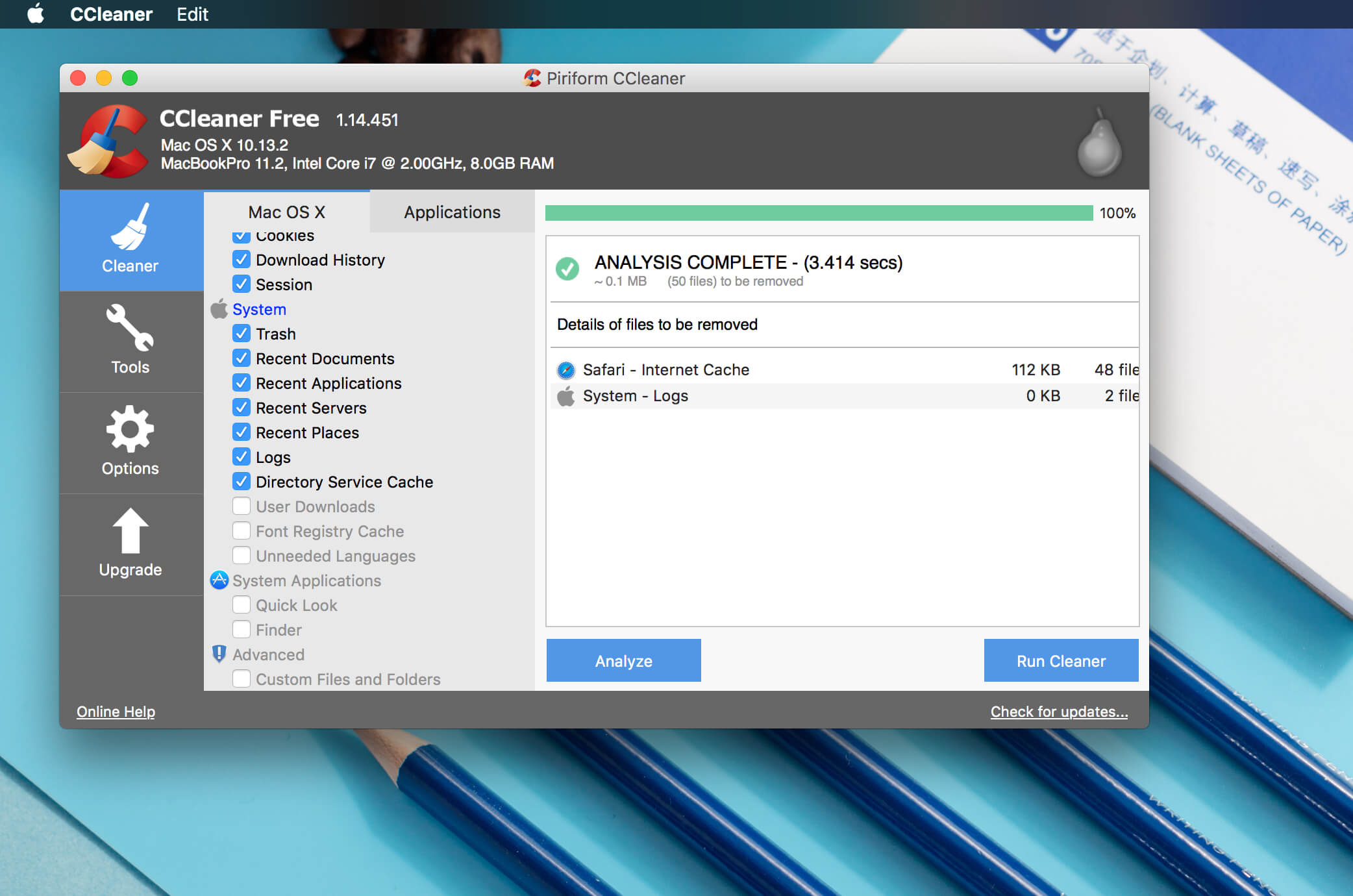Open the Cleaner section in sidebar
Screen dimensions: 1353x896
pyautogui.click(x=130, y=240)
